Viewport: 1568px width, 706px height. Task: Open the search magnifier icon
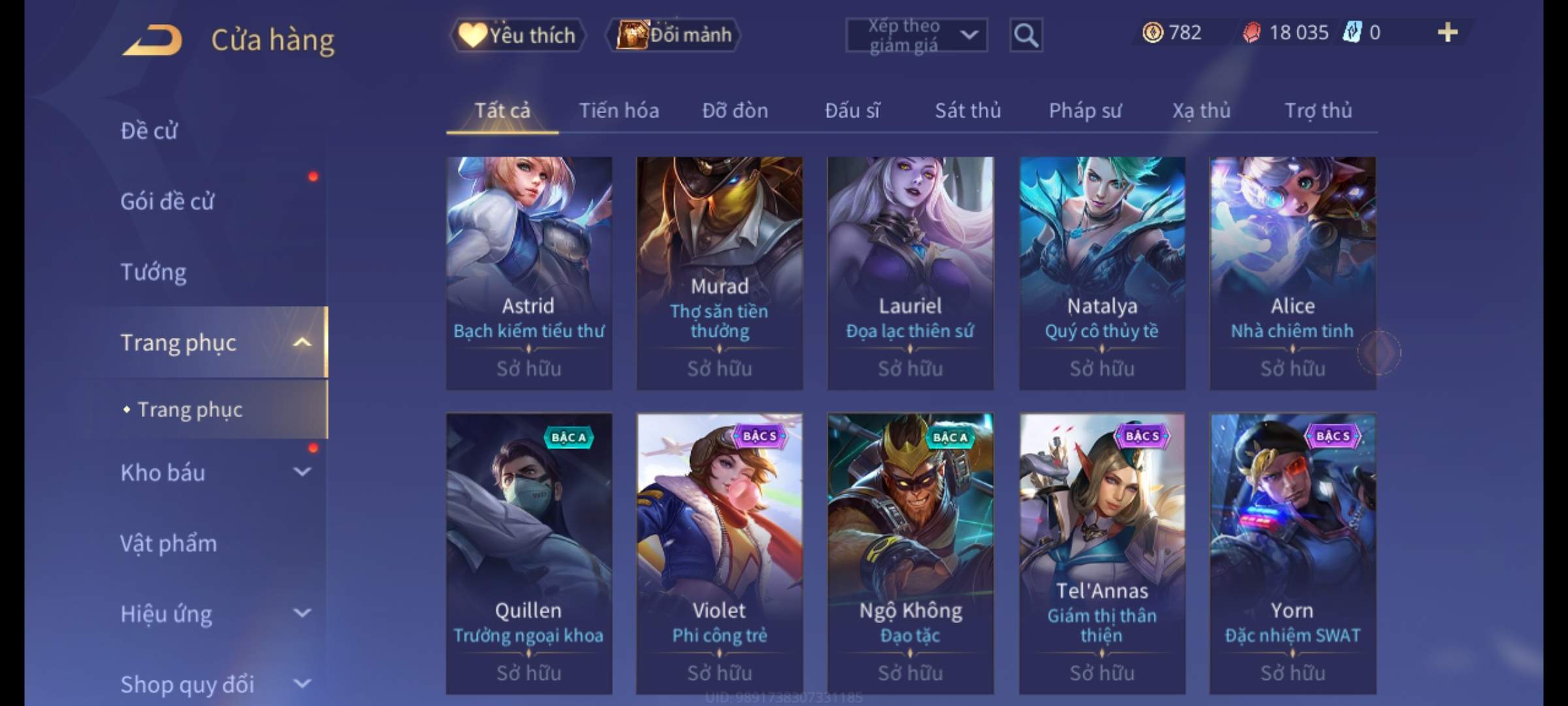(1026, 35)
